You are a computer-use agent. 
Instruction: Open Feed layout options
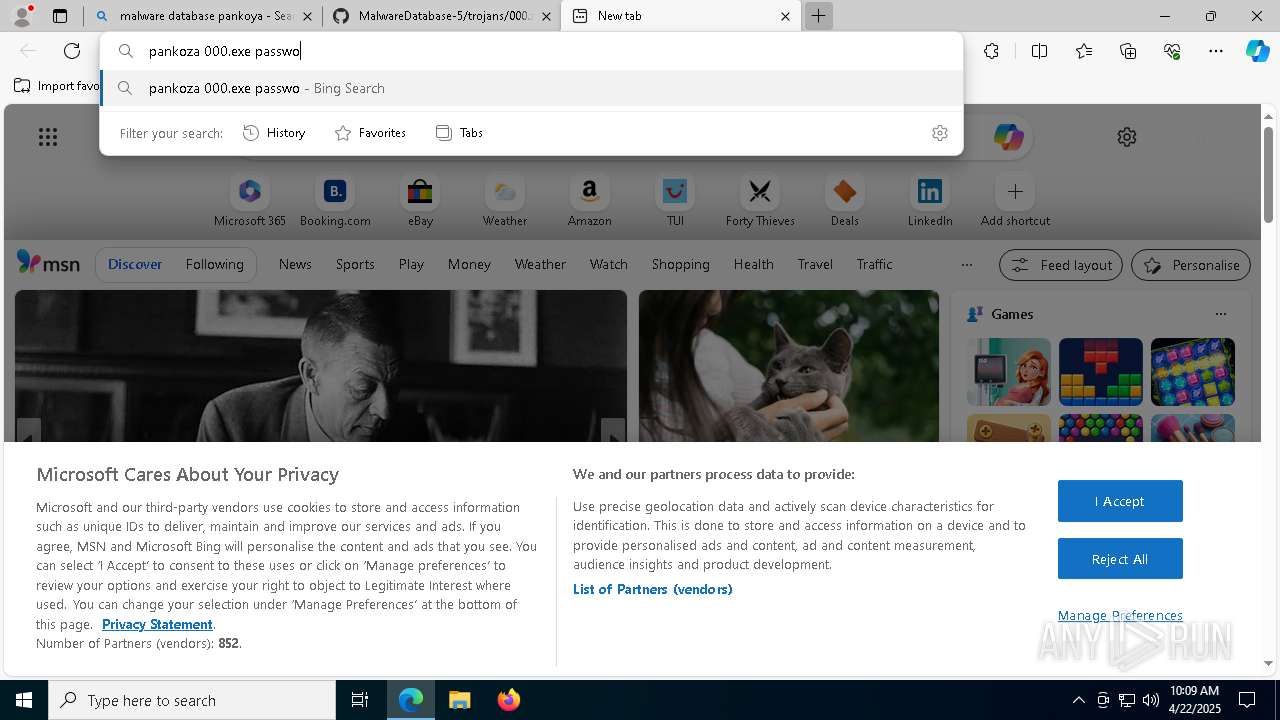tap(1061, 265)
